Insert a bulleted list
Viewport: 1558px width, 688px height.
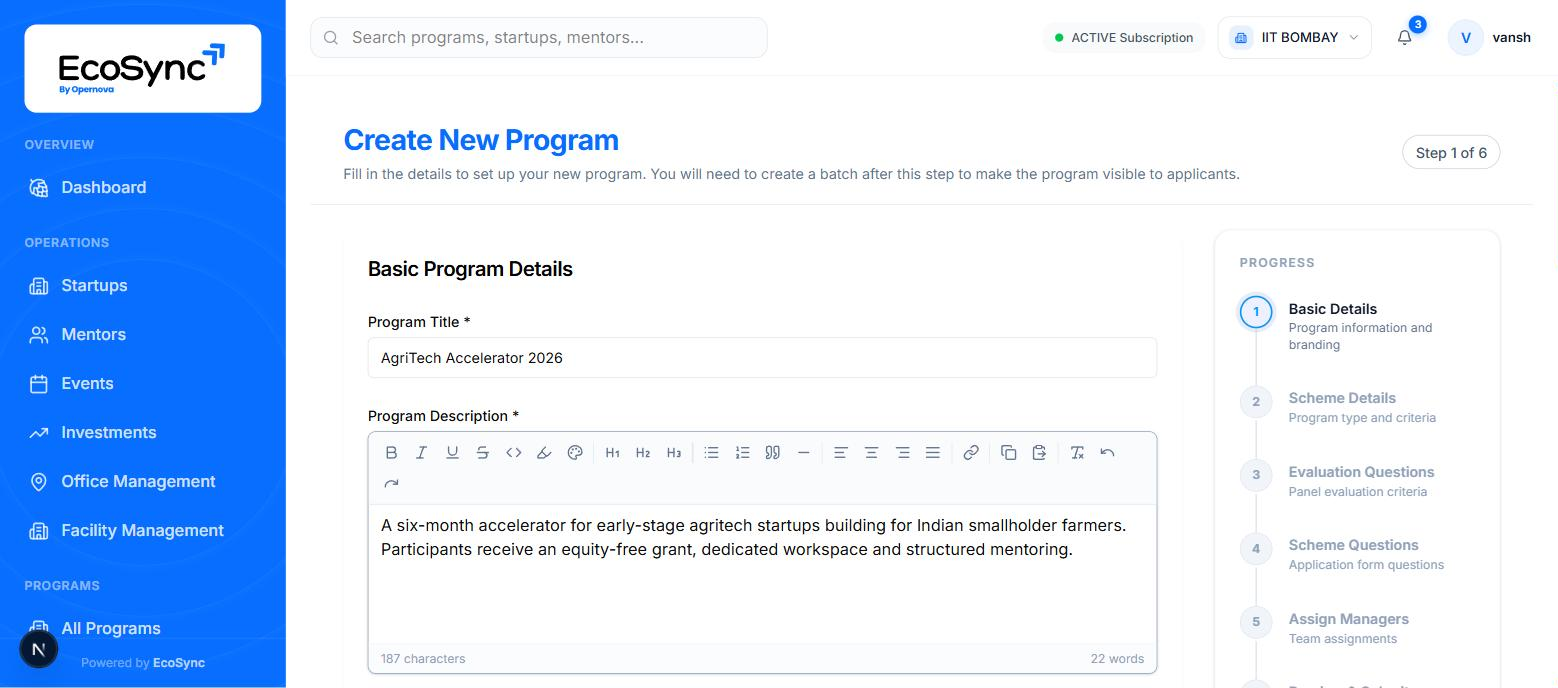(711, 453)
